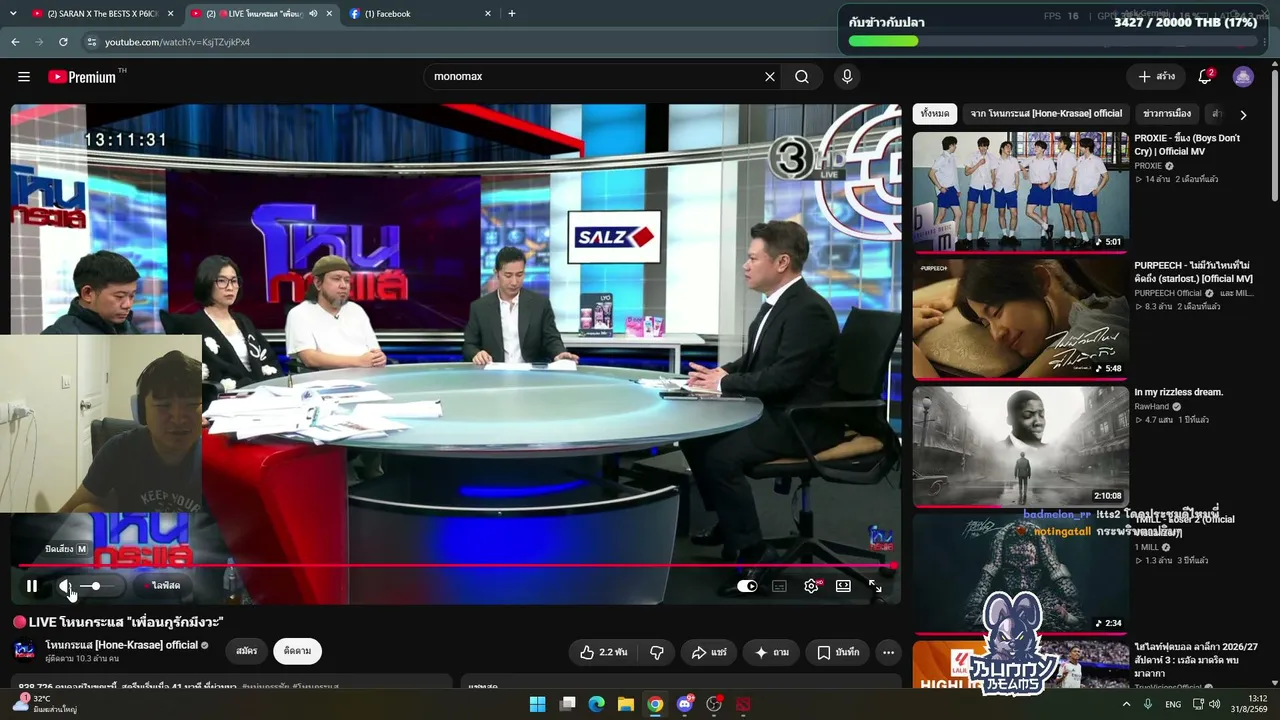Open Task View on the taskbar
This screenshot has height=720, width=1280.
tap(568, 704)
